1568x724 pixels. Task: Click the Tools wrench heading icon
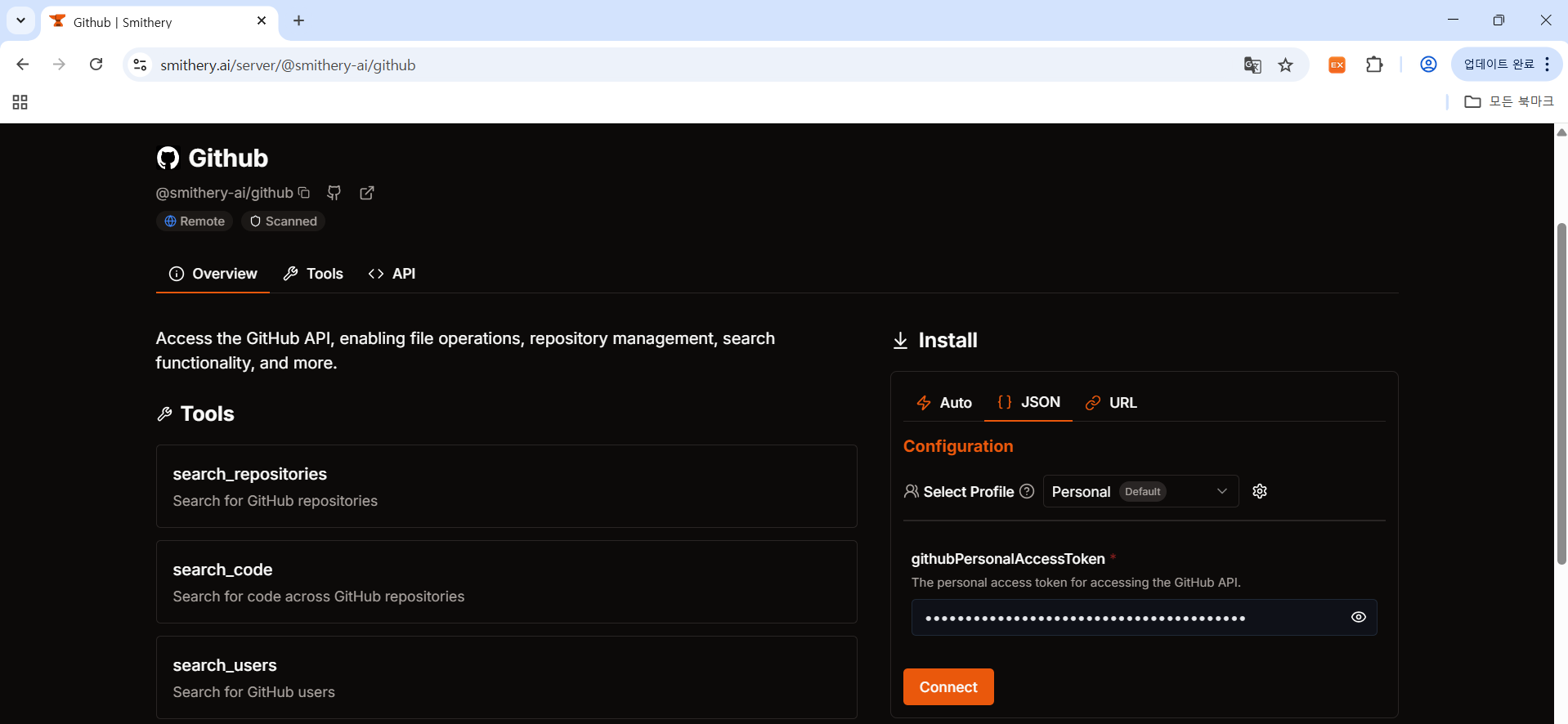pos(164,414)
